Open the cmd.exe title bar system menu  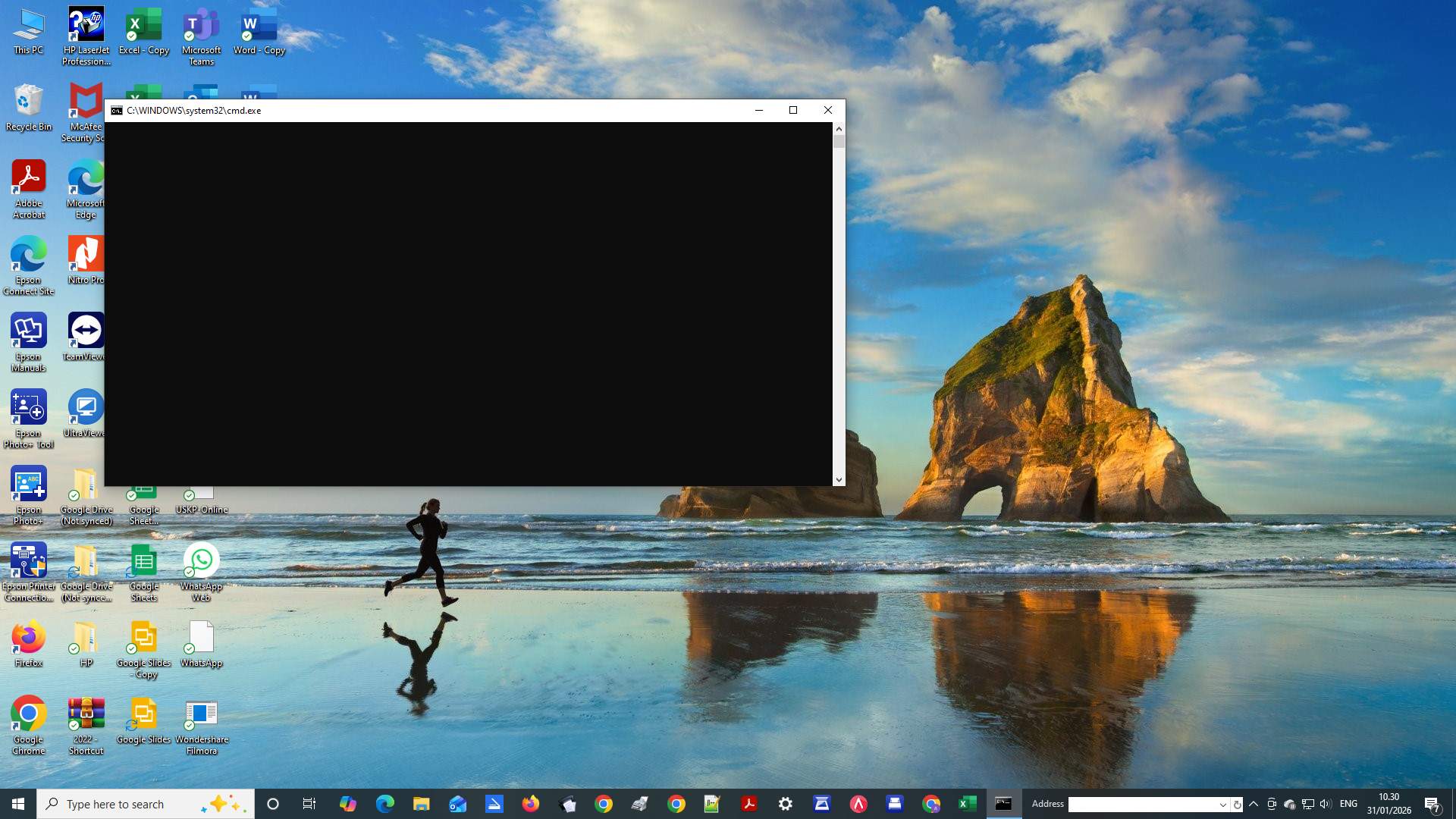(x=115, y=110)
